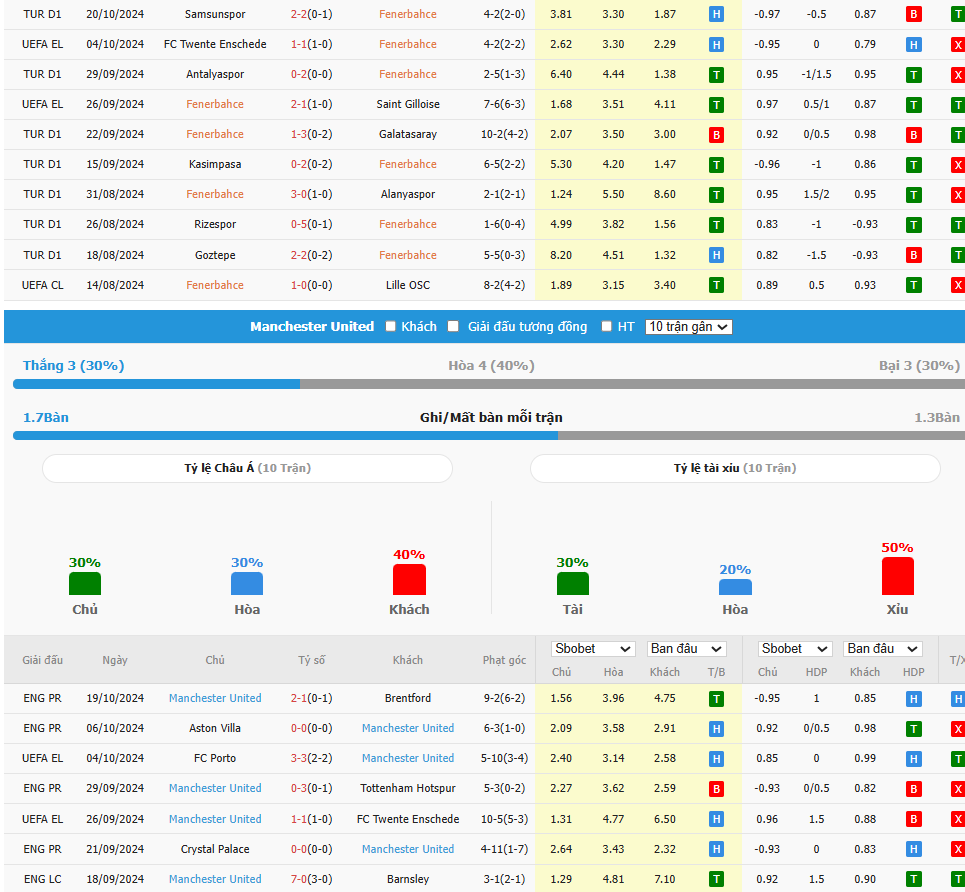Click the T/B column badge in Galatasaray row

click(716, 134)
